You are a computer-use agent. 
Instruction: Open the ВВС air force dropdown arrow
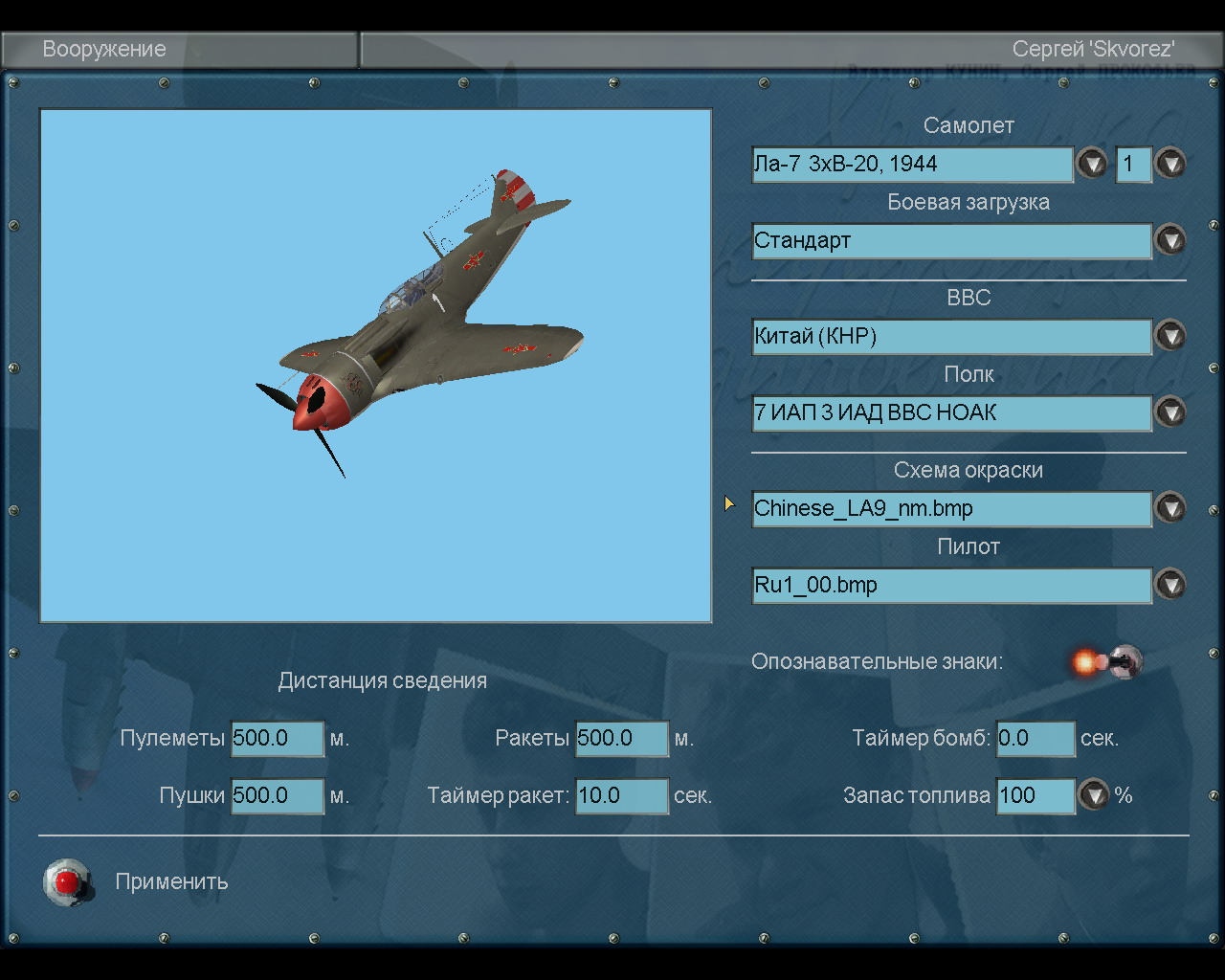pos(1169,336)
